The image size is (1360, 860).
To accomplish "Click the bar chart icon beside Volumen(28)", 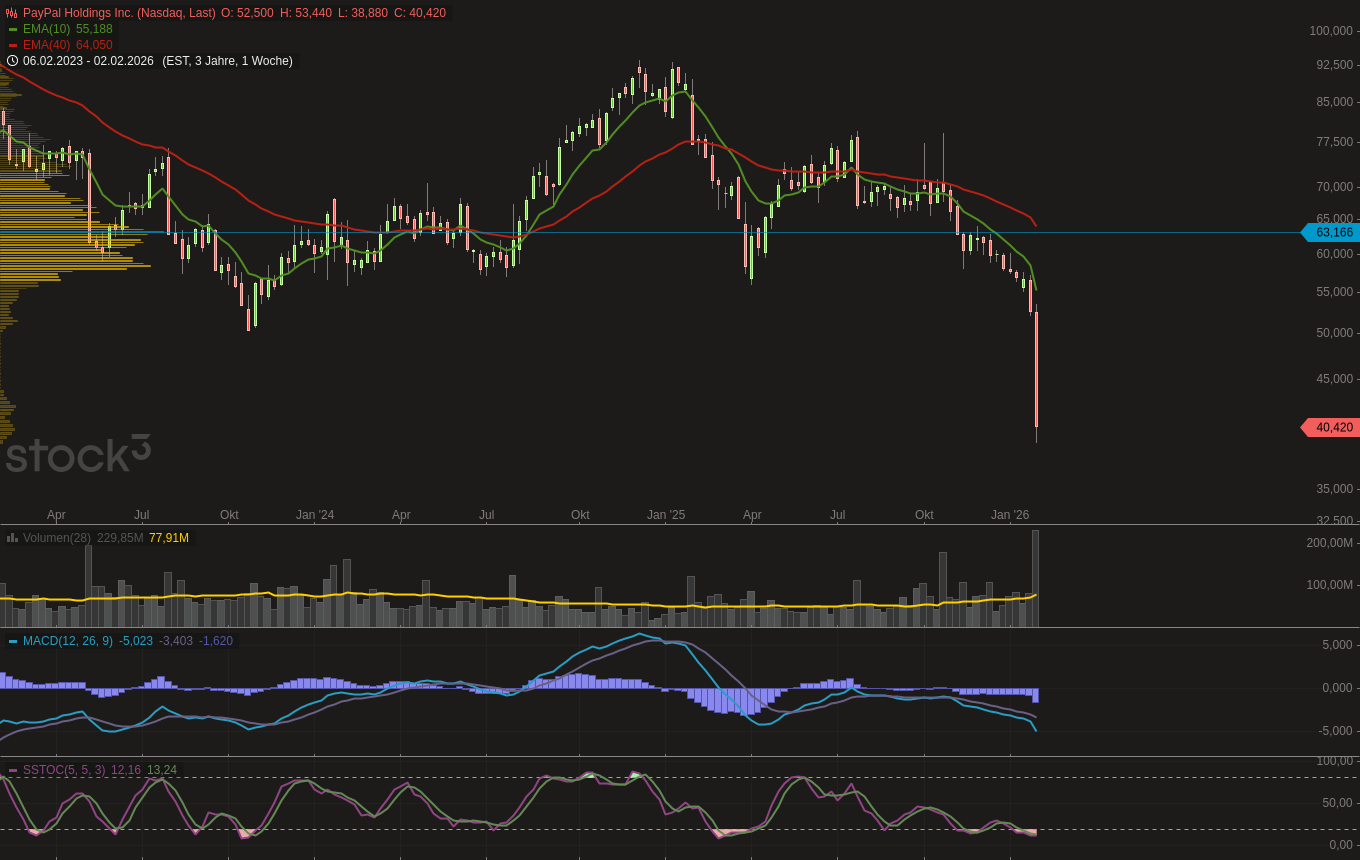I will (x=12, y=538).
